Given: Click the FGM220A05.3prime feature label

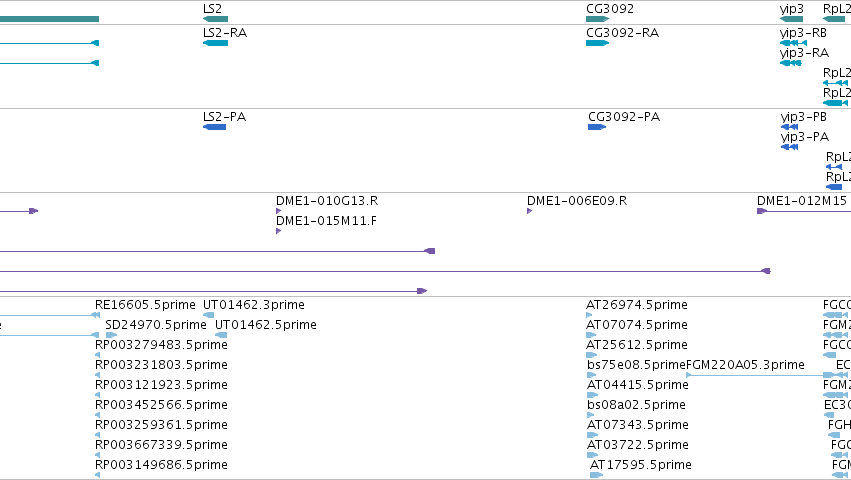Looking at the screenshot, I should coord(745,364).
